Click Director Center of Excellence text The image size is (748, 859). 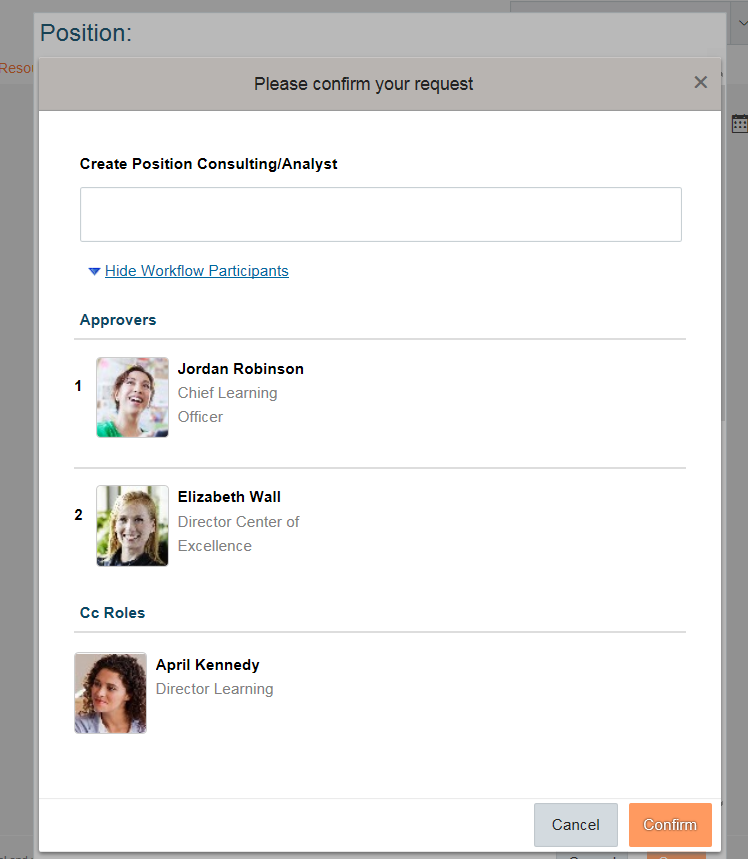[x=238, y=534]
